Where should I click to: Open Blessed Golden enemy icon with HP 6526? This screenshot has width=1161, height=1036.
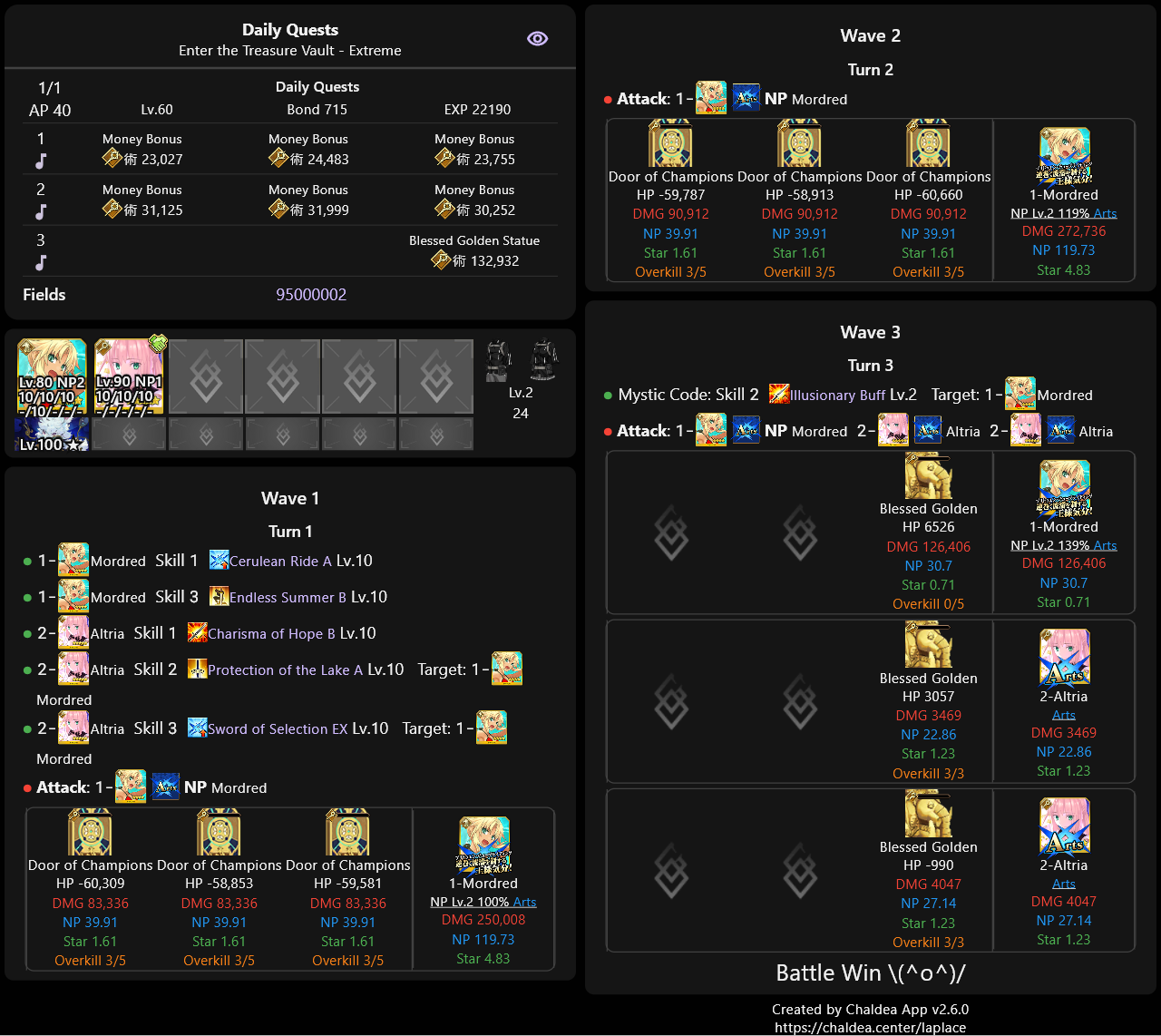coord(928,475)
